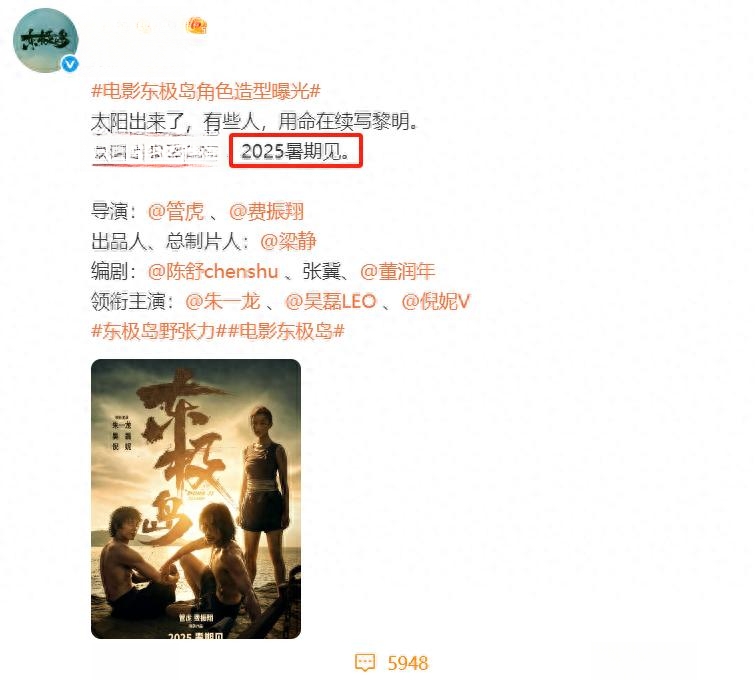Open director mention @管虎

click(176, 211)
